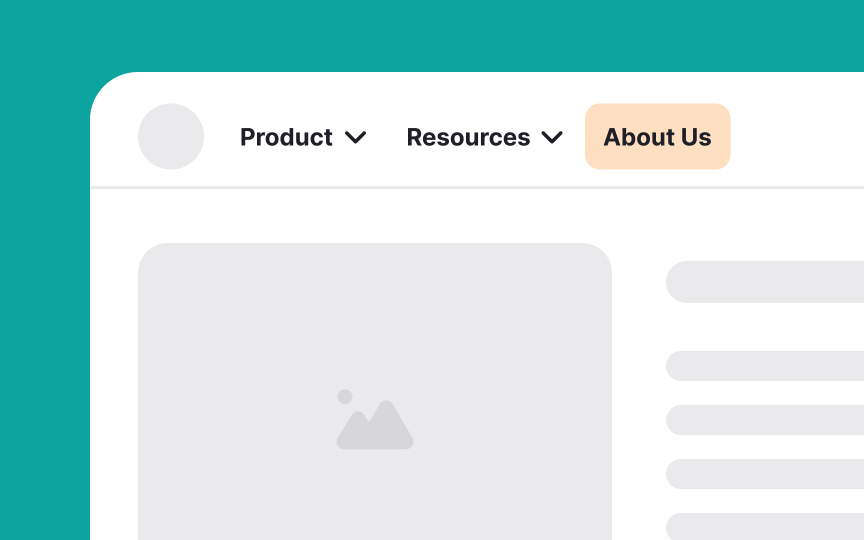Click empty navbar space right of About Us

click(x=797, y=136)
